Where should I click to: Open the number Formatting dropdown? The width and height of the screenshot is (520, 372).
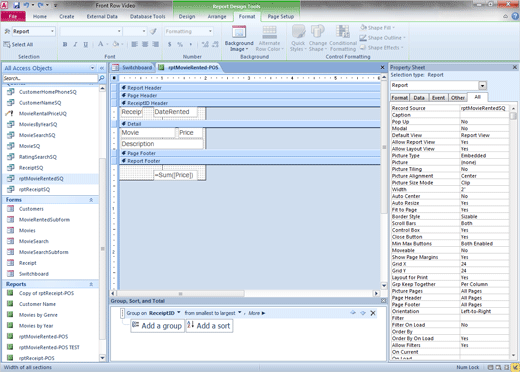(x=210, y=31)
